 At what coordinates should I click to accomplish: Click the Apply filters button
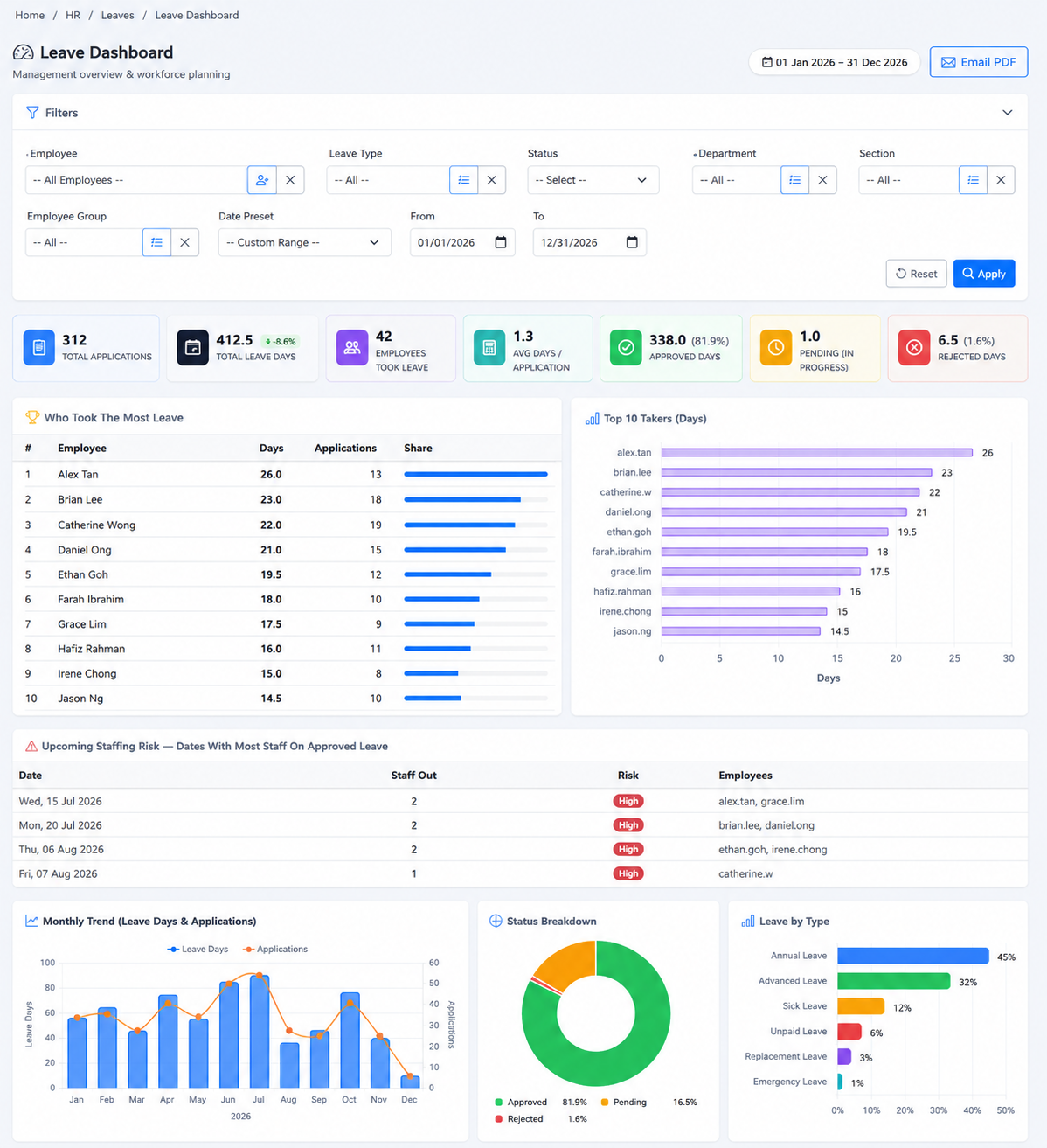pos(984,274)
